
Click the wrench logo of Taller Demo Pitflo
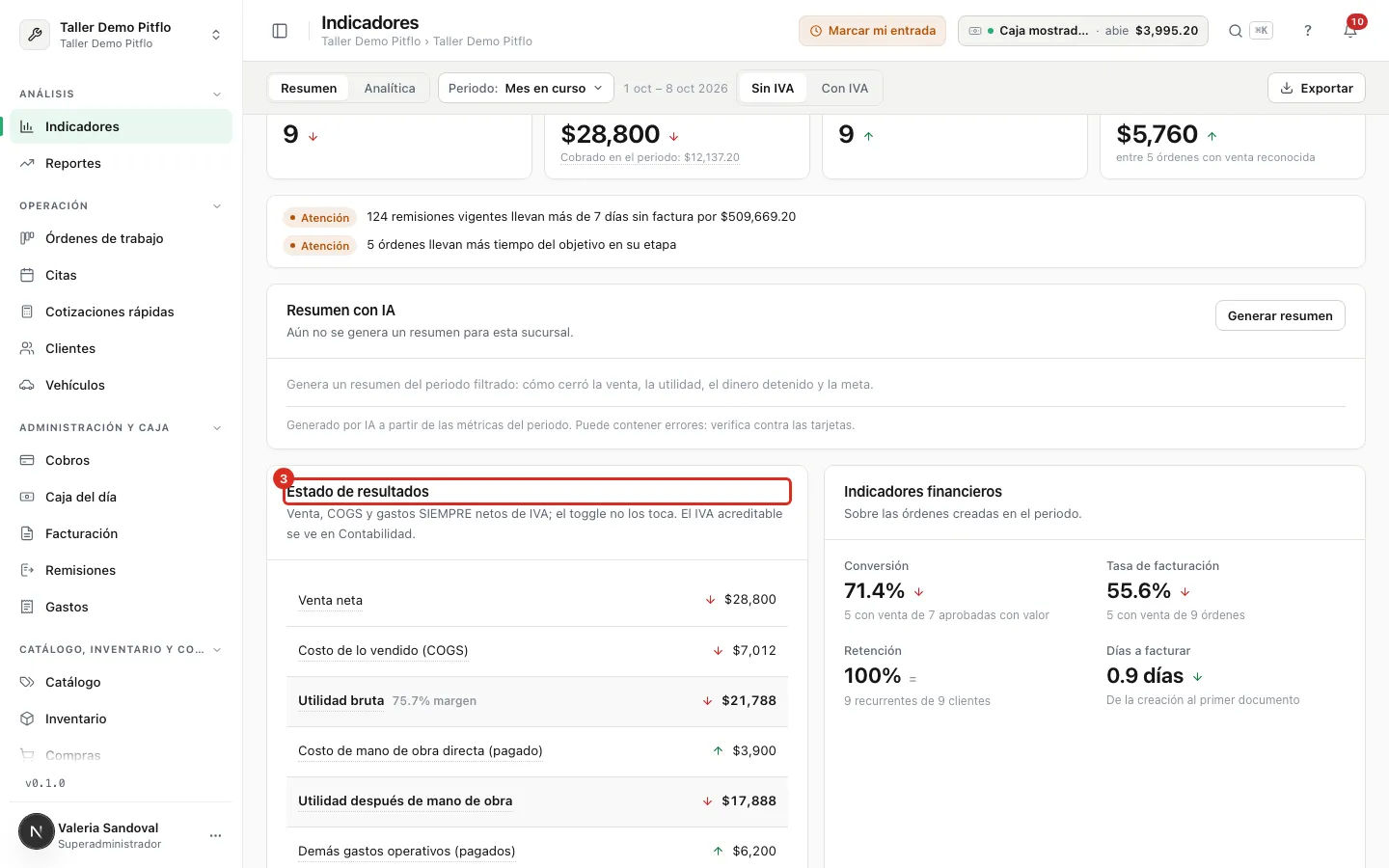click(x=35, y=35)
